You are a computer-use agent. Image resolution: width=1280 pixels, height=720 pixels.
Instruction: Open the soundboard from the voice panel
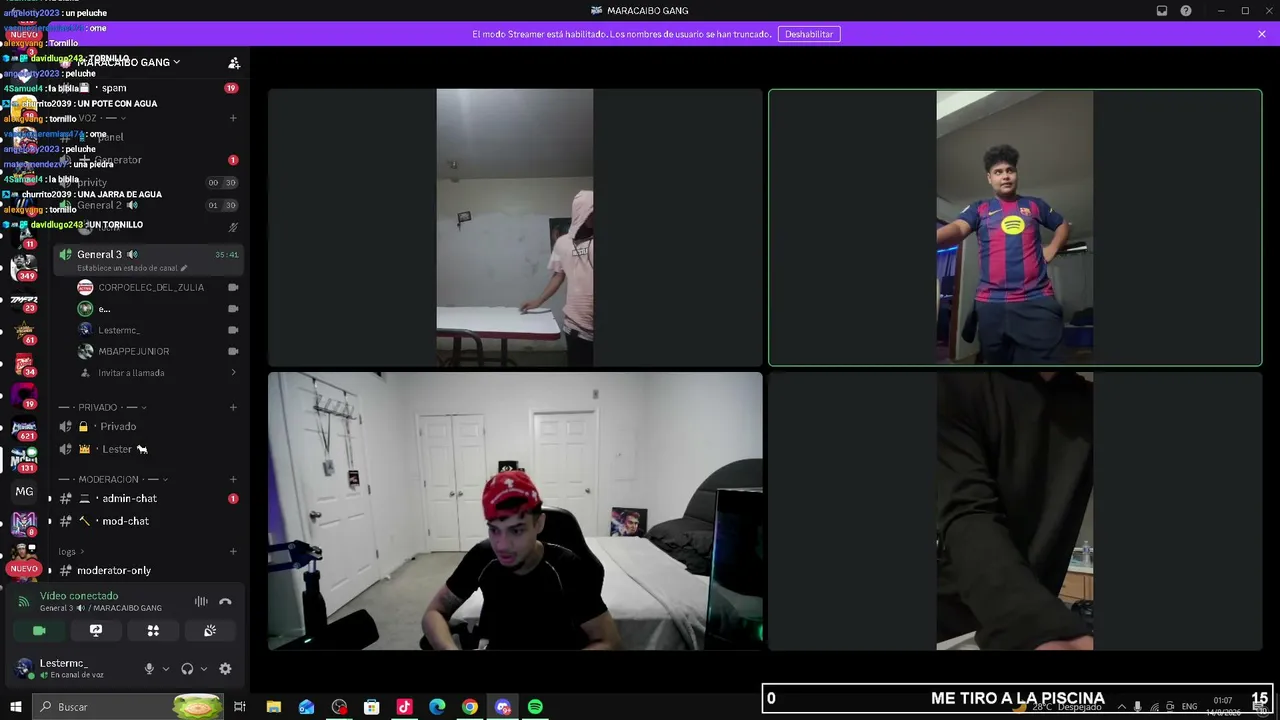tap(210, 631)
